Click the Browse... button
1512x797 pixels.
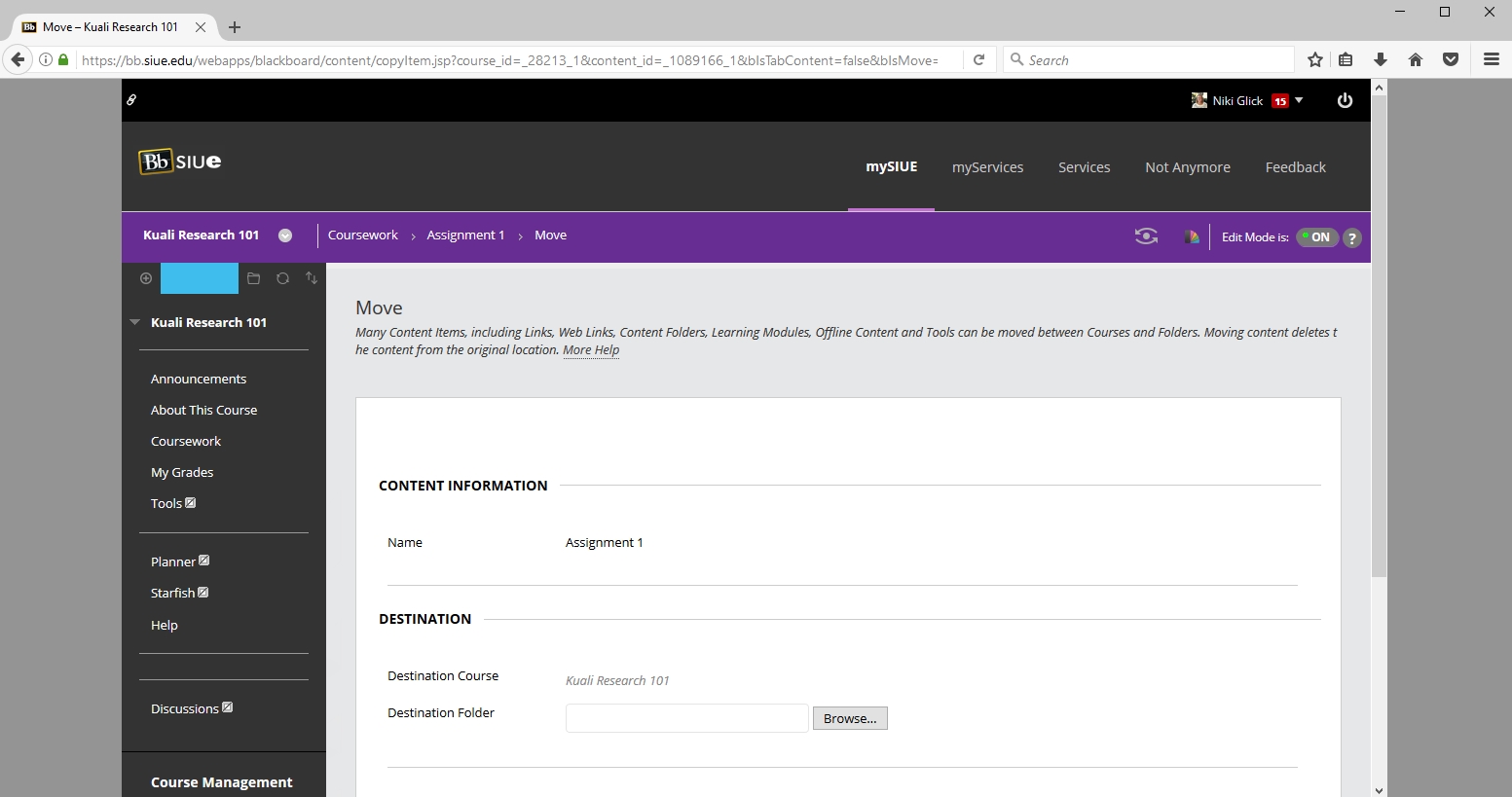tap(850, 718)
